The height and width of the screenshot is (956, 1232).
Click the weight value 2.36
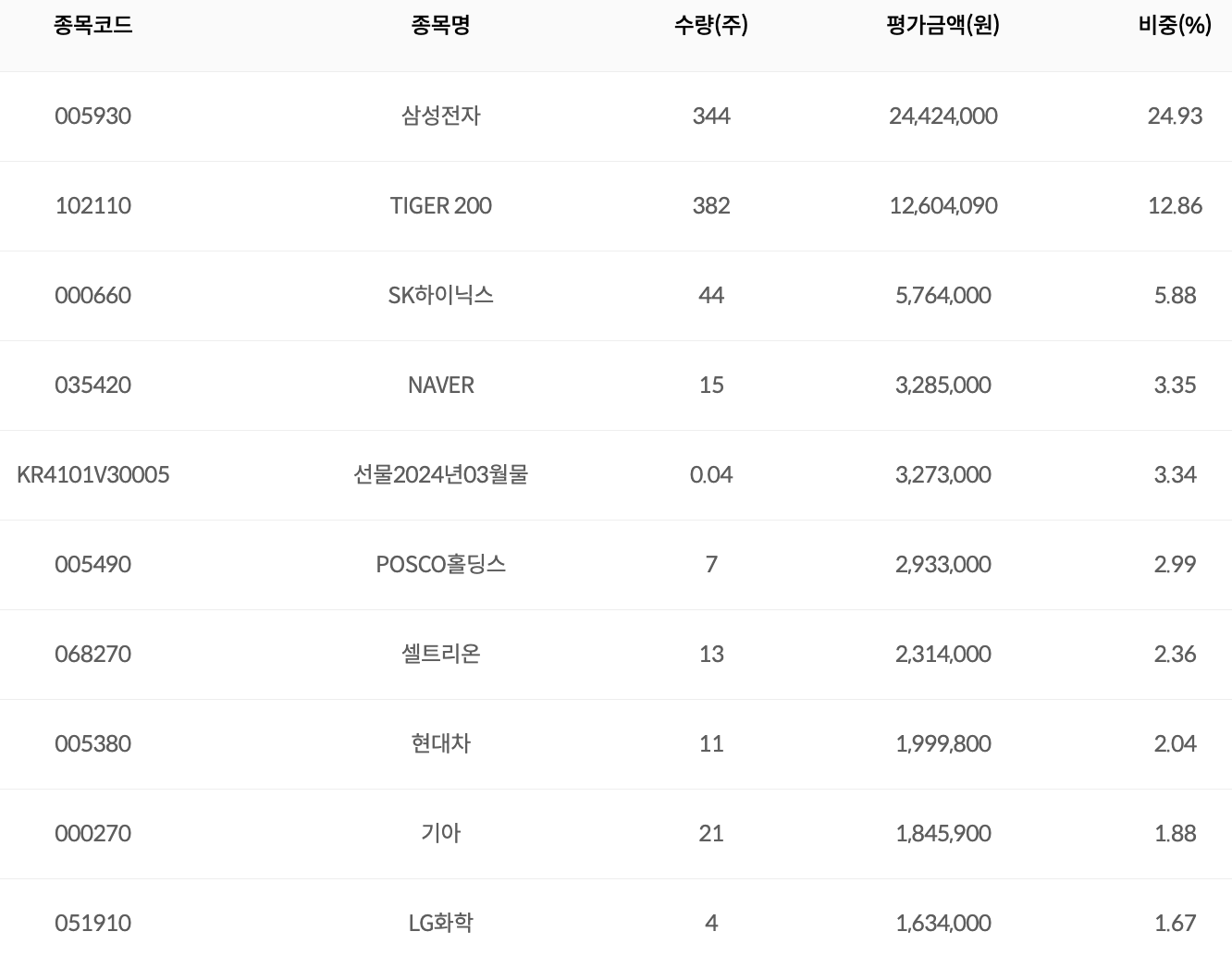click(x=1175, y=654)
